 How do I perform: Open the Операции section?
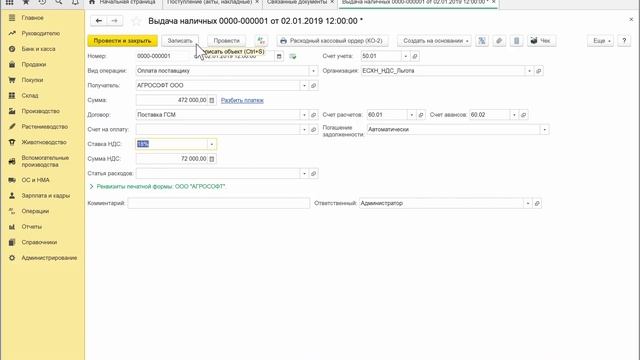coord(35,211)
